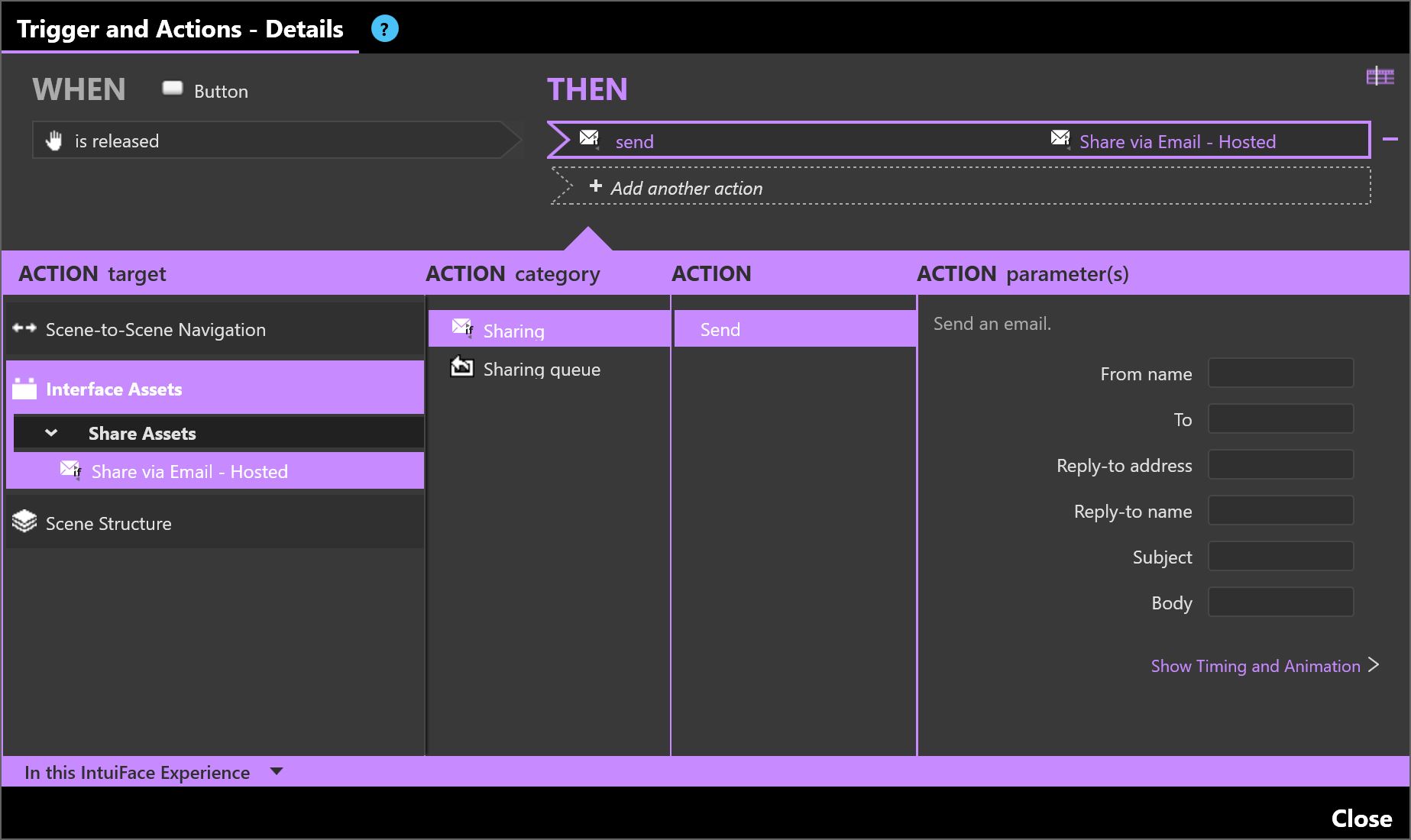Choose the Sharing queue action category
Screen dimensions: 1411x840
(549, 368)
